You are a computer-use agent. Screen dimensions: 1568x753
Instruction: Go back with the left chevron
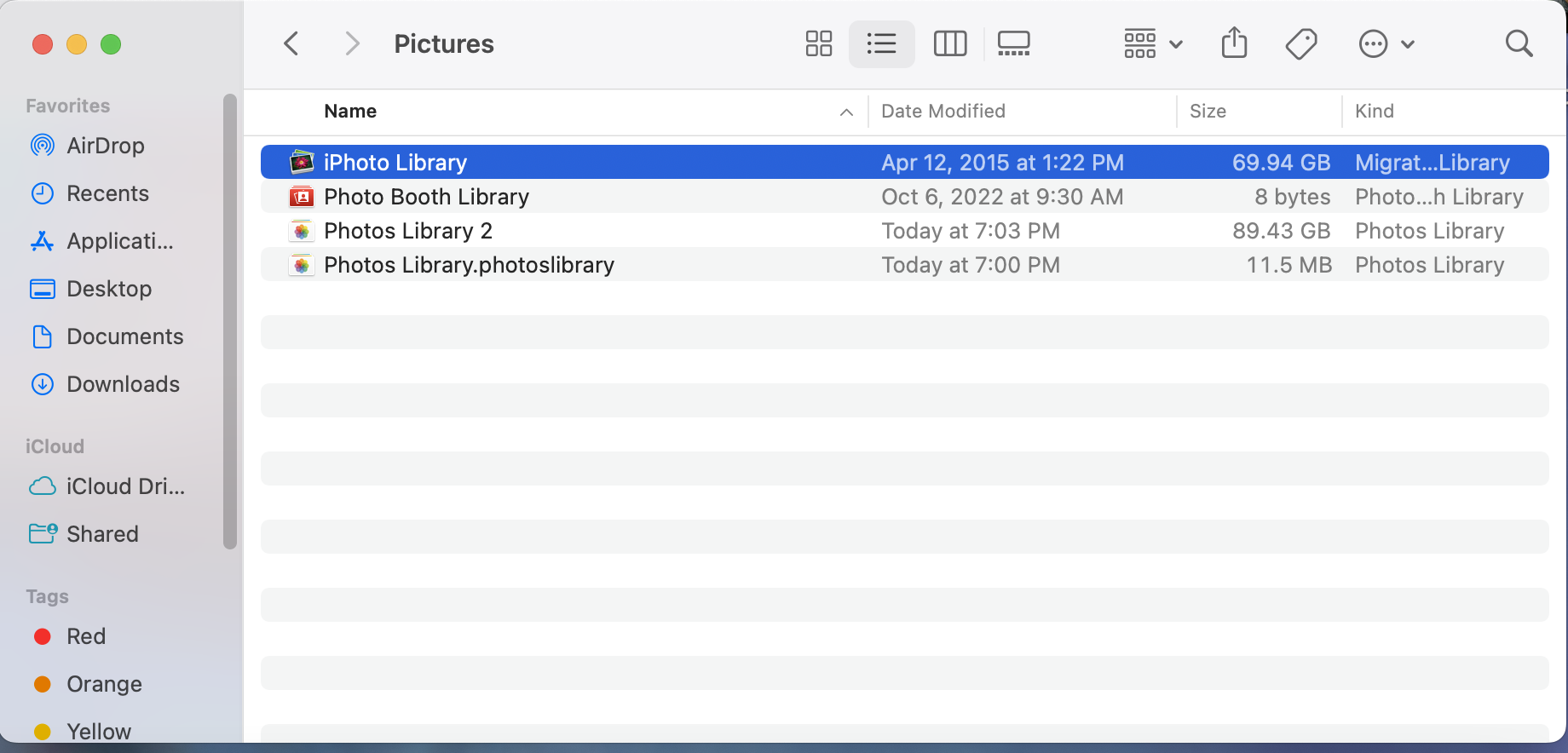pos(291,43)
